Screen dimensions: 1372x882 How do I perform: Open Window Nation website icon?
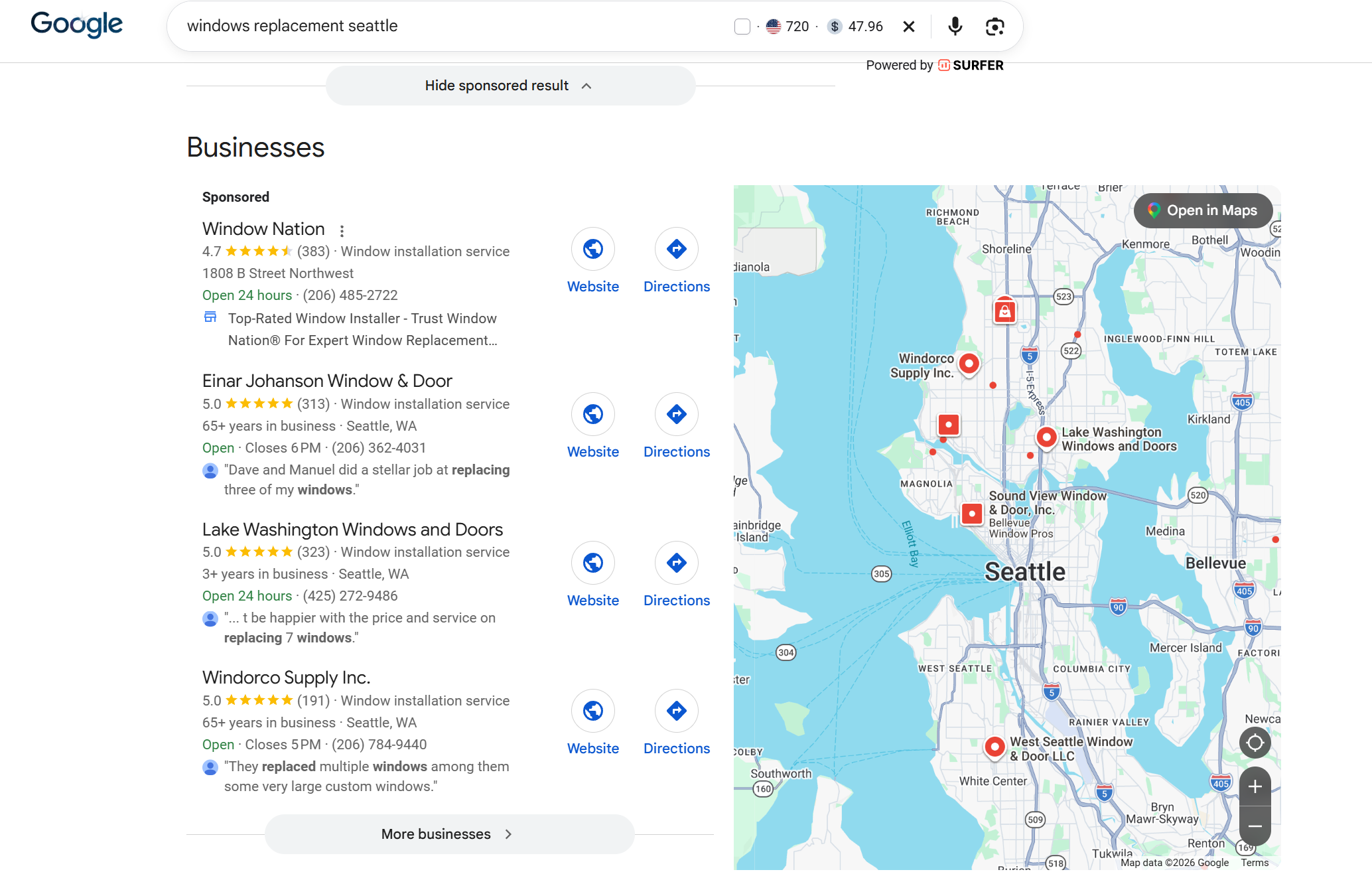pyautogui.click(x=593, y=250)
